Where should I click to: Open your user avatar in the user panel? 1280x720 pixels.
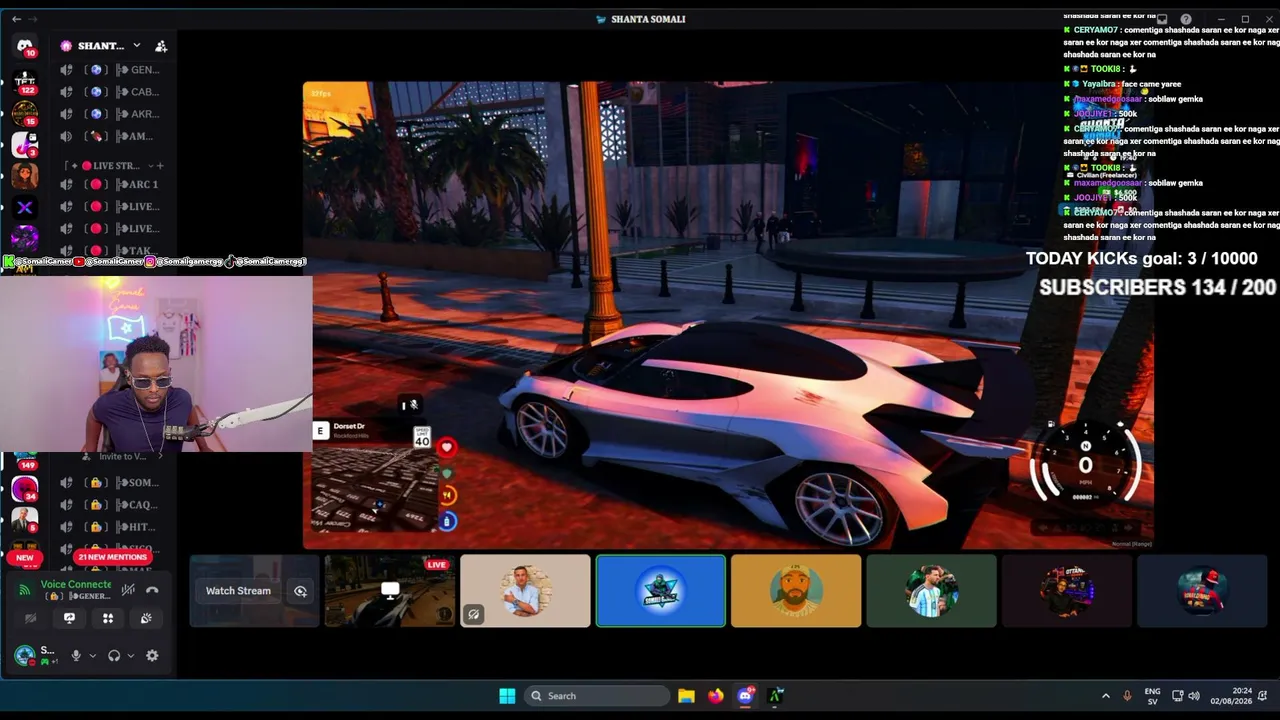click(25, 656)
